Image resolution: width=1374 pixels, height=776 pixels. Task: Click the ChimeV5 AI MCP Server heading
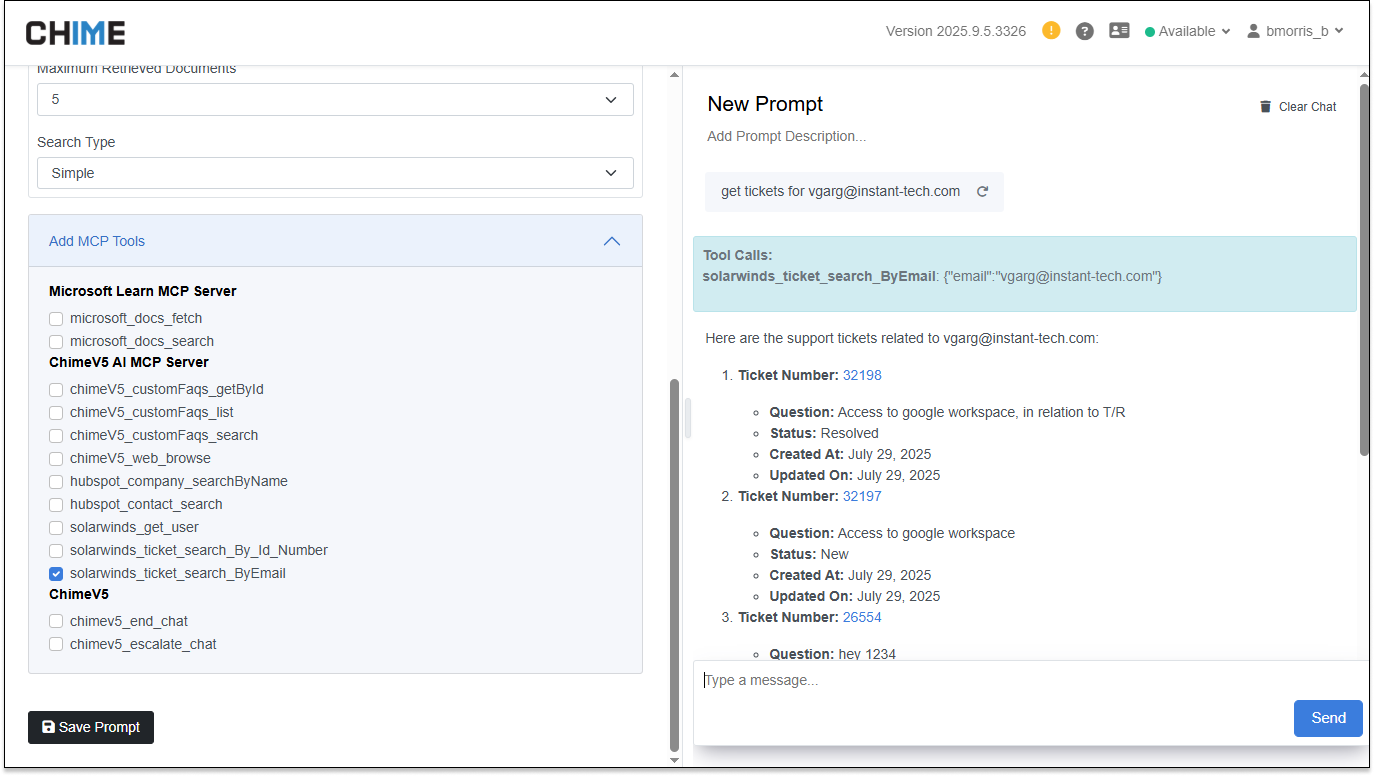click(129, 362)
